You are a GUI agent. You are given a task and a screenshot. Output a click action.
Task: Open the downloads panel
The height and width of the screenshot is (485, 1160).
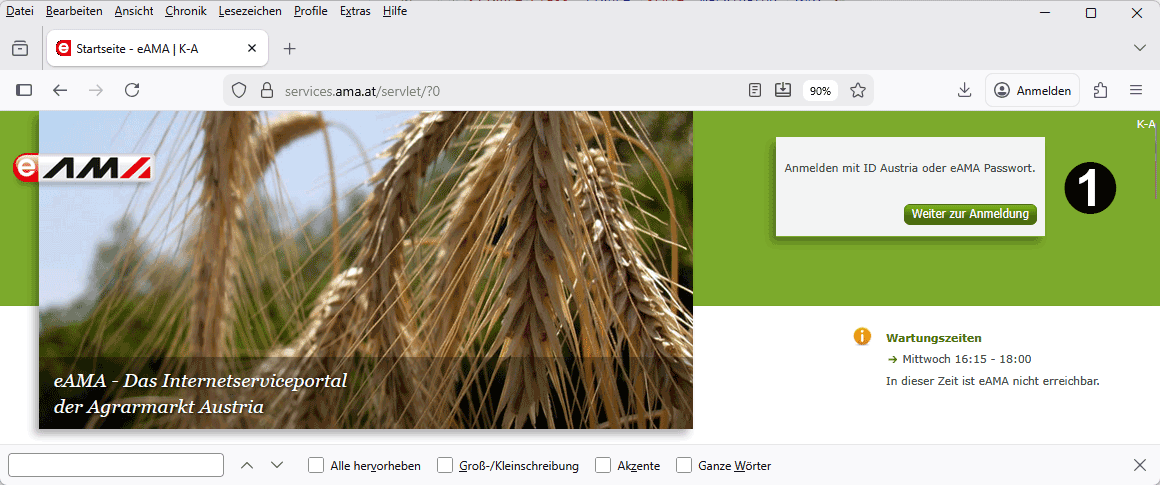964,90
